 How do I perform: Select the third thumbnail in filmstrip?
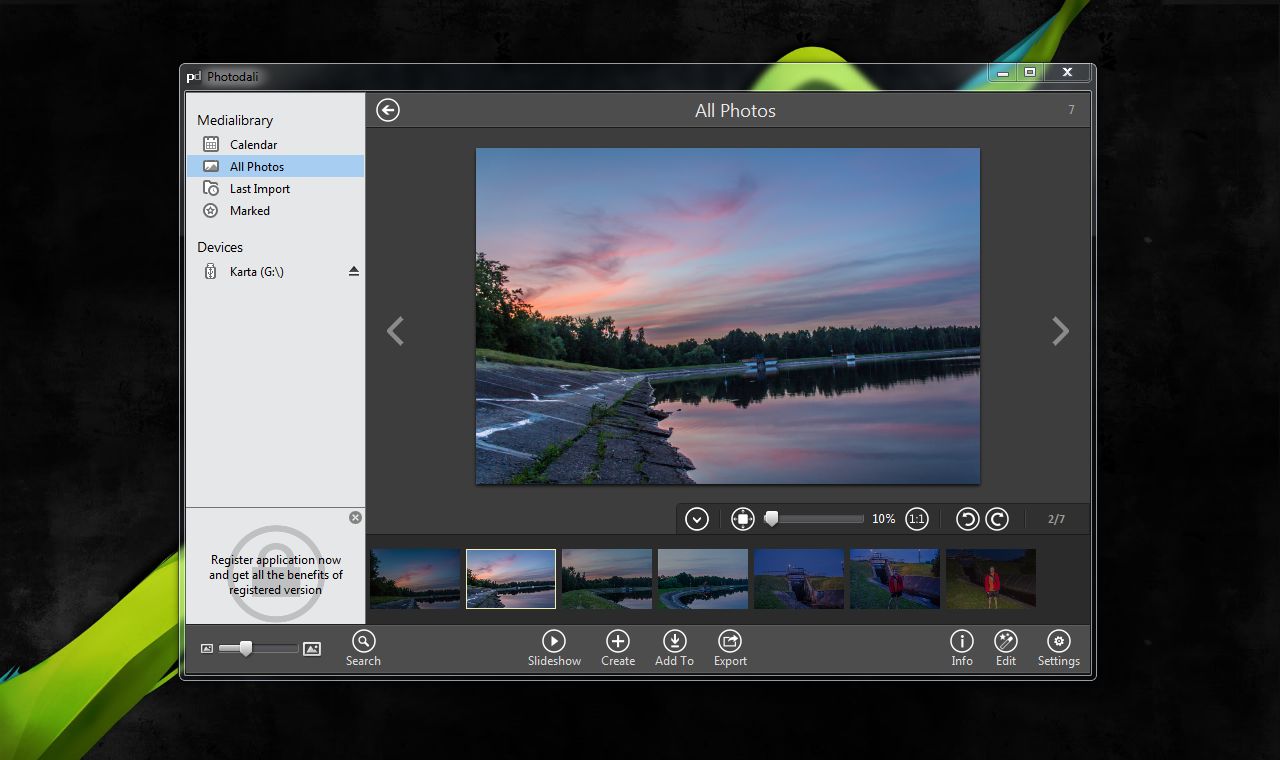[x=607, y=578]
